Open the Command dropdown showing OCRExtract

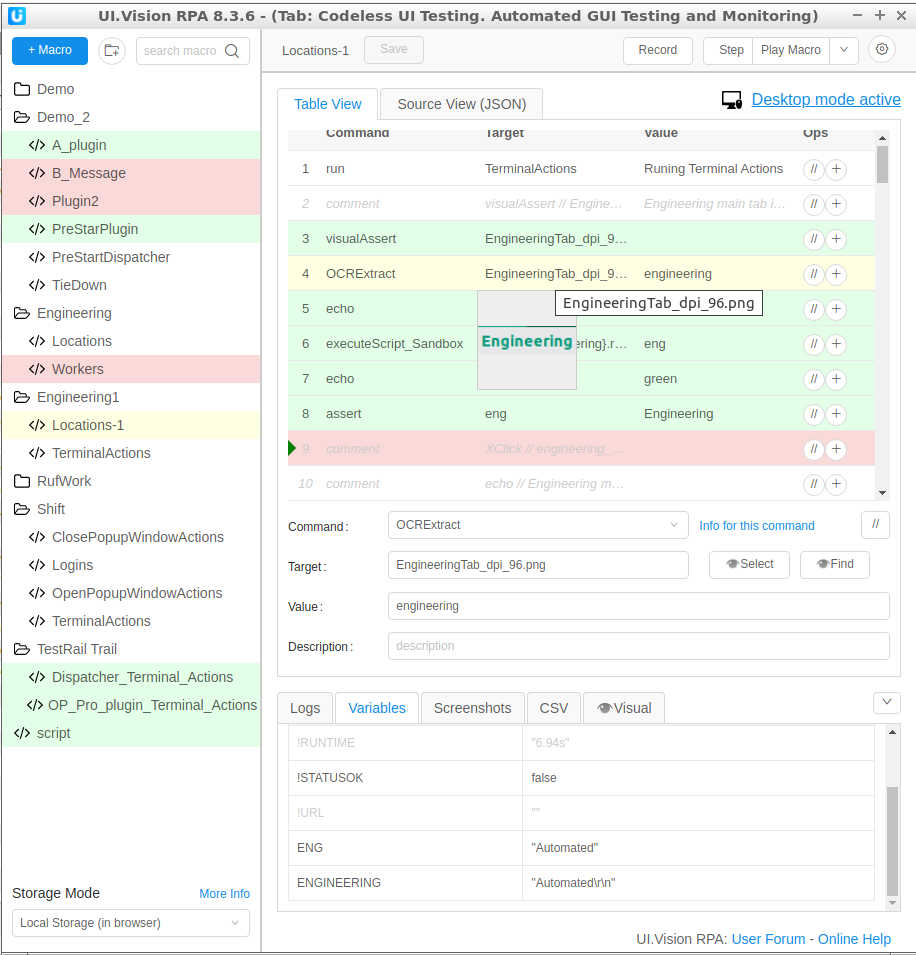[x=538, y=525]
